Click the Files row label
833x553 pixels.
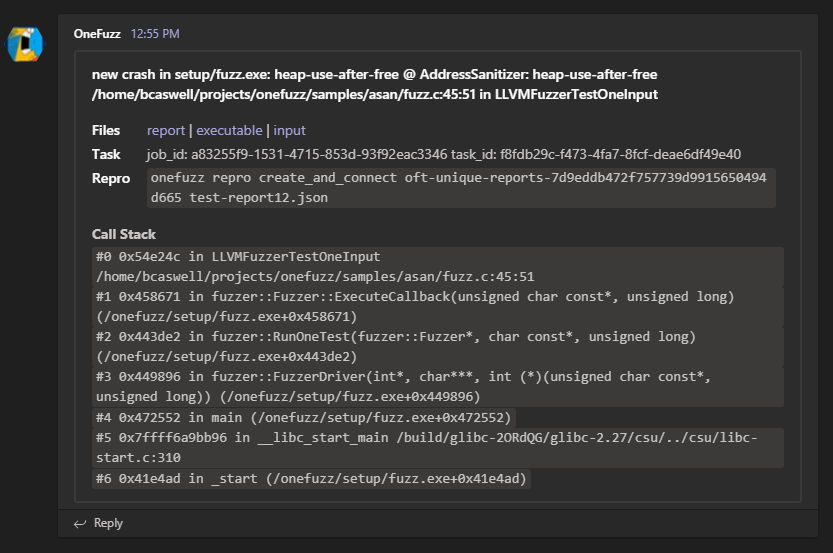tap(106, 131)
